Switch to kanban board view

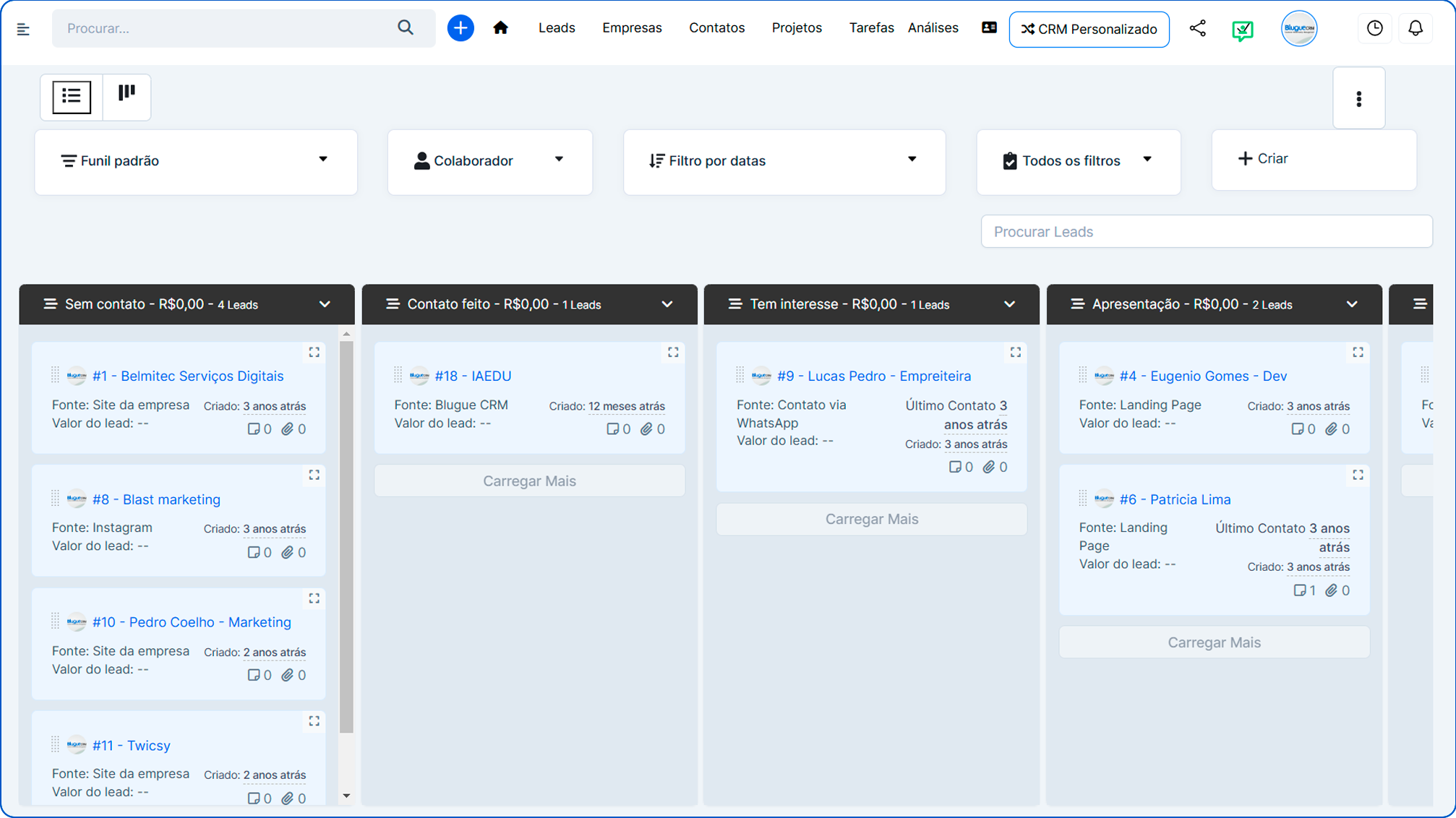point(127,97)
